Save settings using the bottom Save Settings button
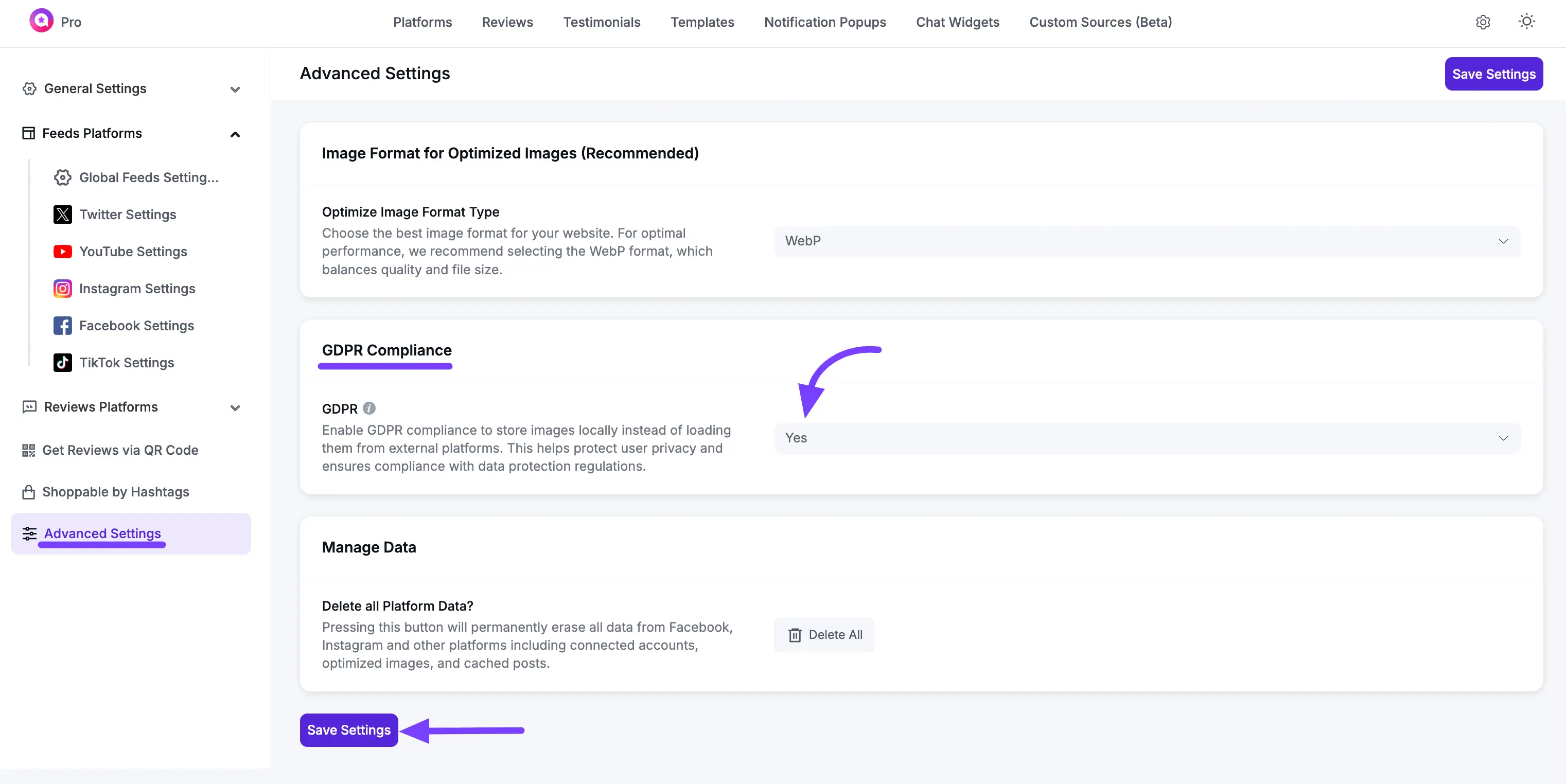Screen dimensions: 1566x784 tap(348, 730)
